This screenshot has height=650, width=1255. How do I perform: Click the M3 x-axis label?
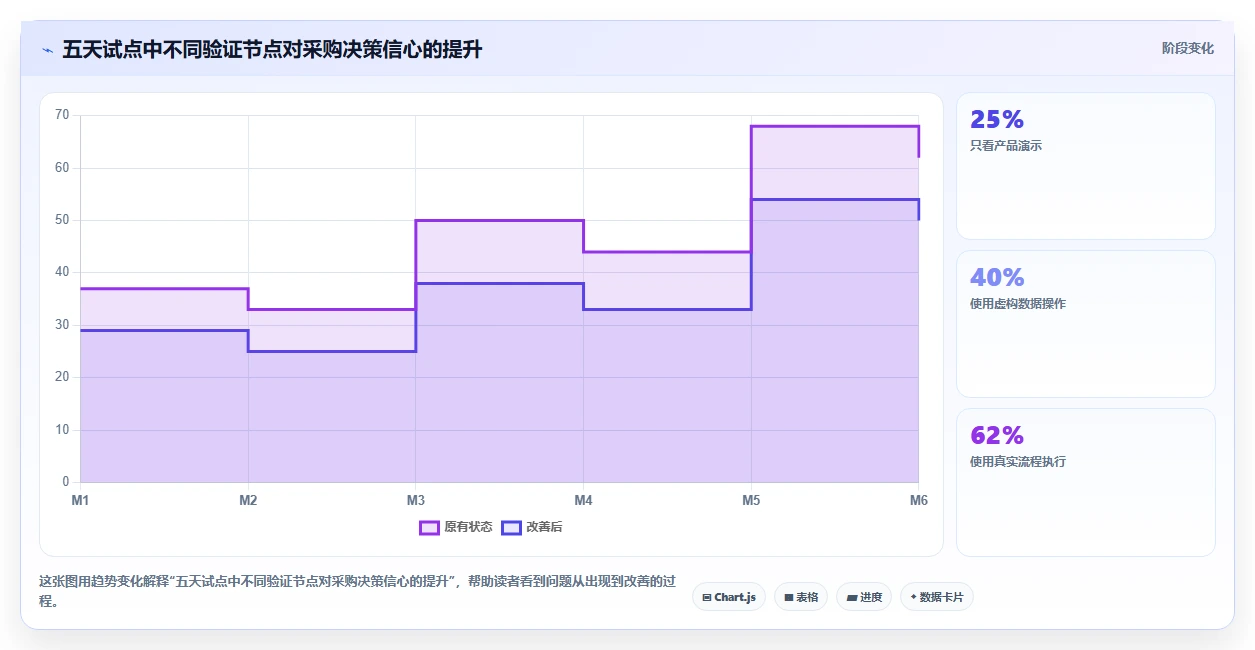tap(415, 500)
